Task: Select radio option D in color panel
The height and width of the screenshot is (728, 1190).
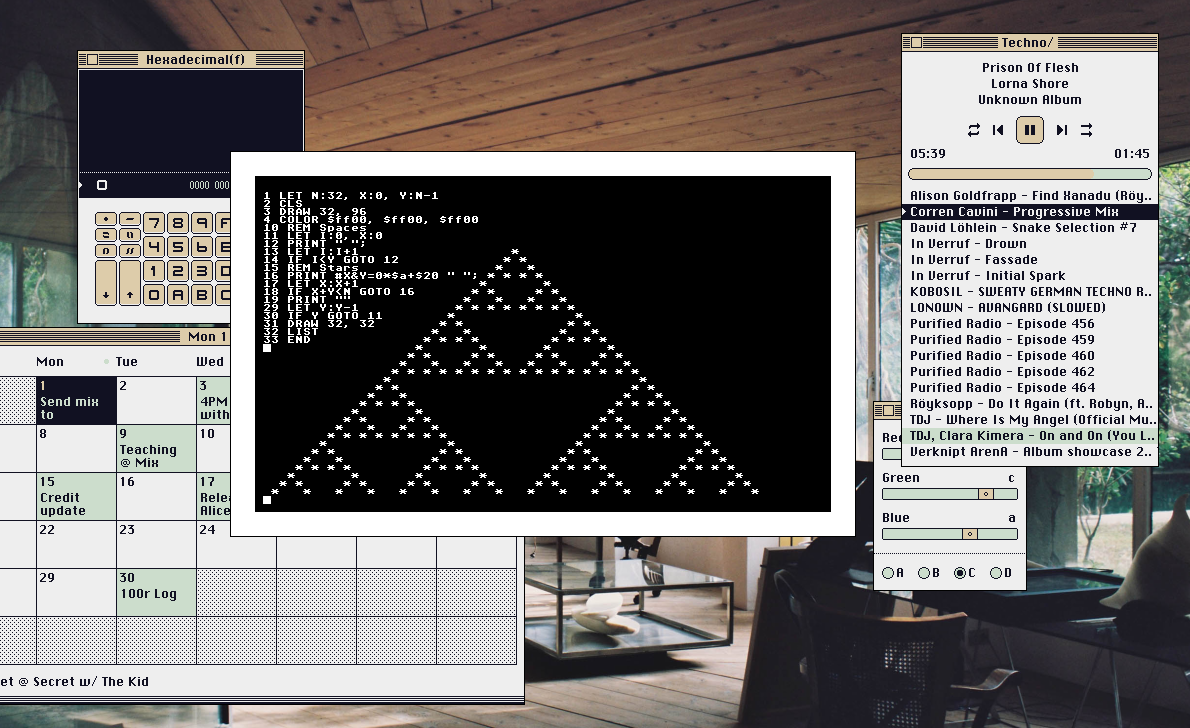Action: 996,573
